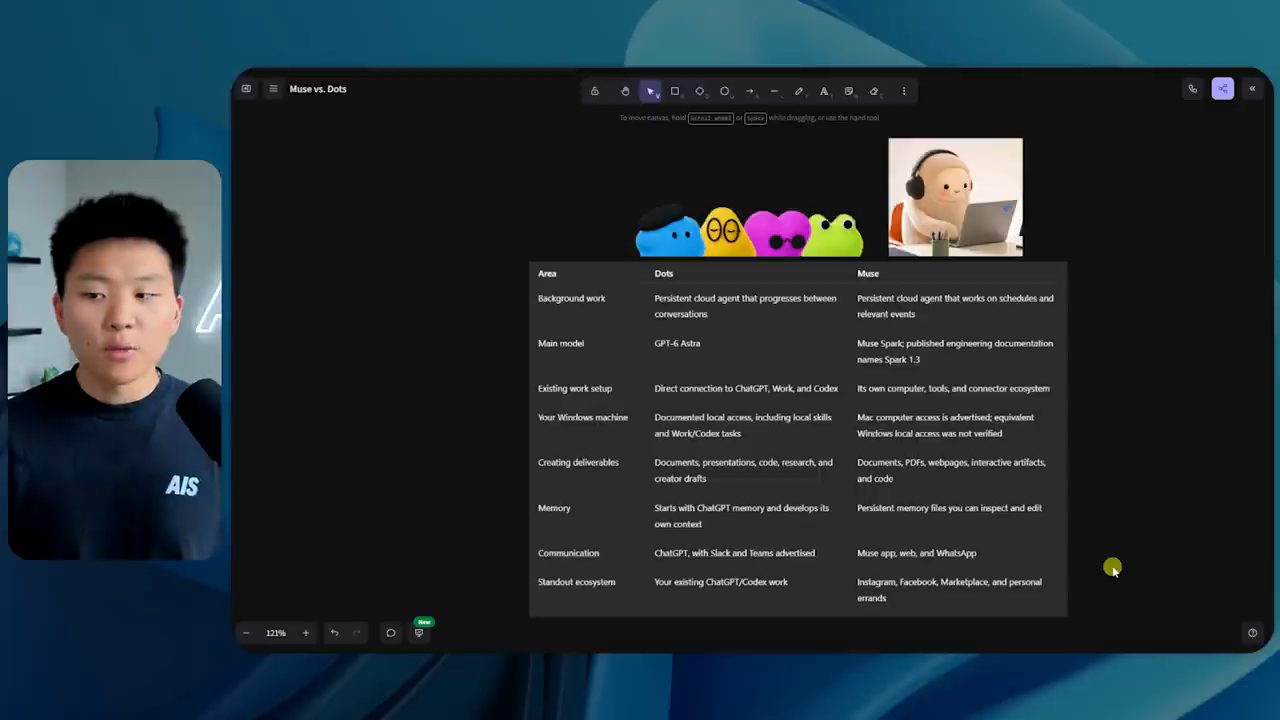Click the 'Standout ecosystem' row label

577,582
